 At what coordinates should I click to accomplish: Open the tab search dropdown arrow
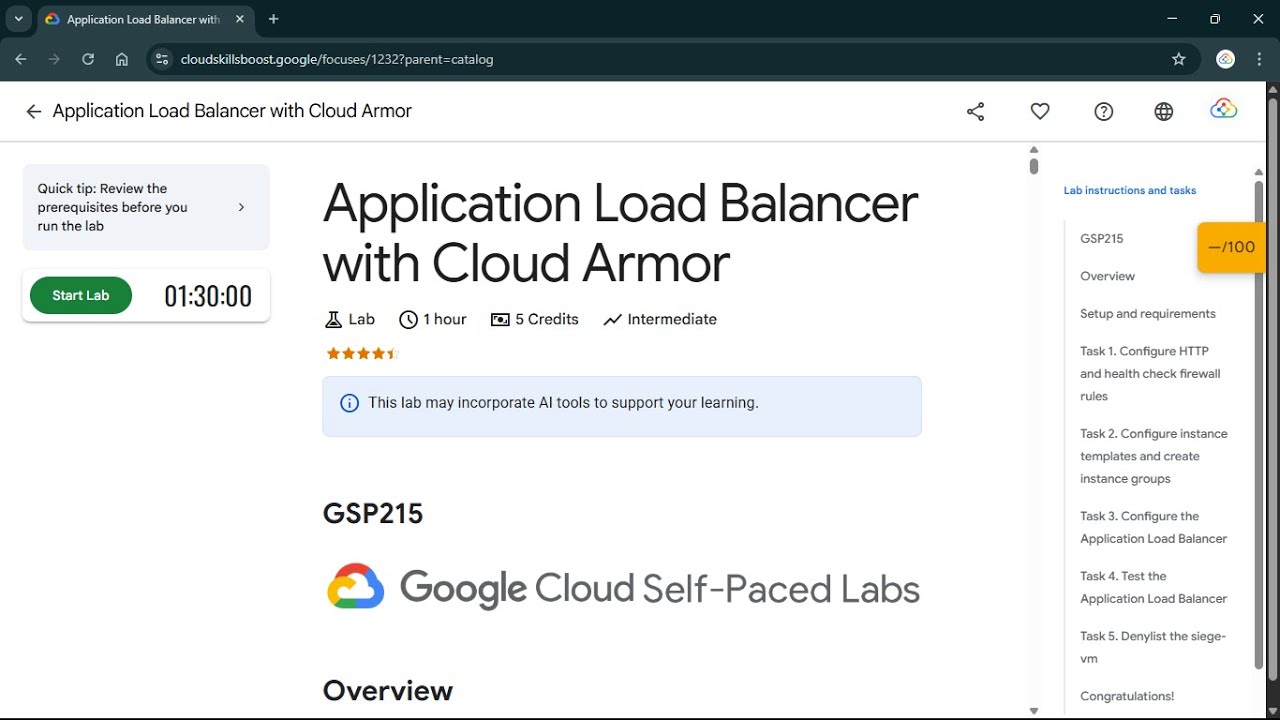pyautogui.click(x=18, y=19)
